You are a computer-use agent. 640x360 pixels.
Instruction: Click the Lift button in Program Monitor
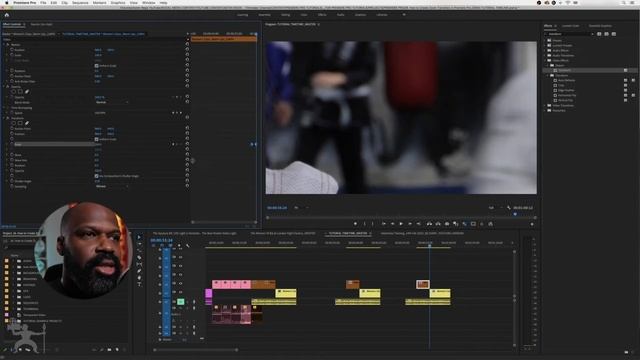[429, 224]
